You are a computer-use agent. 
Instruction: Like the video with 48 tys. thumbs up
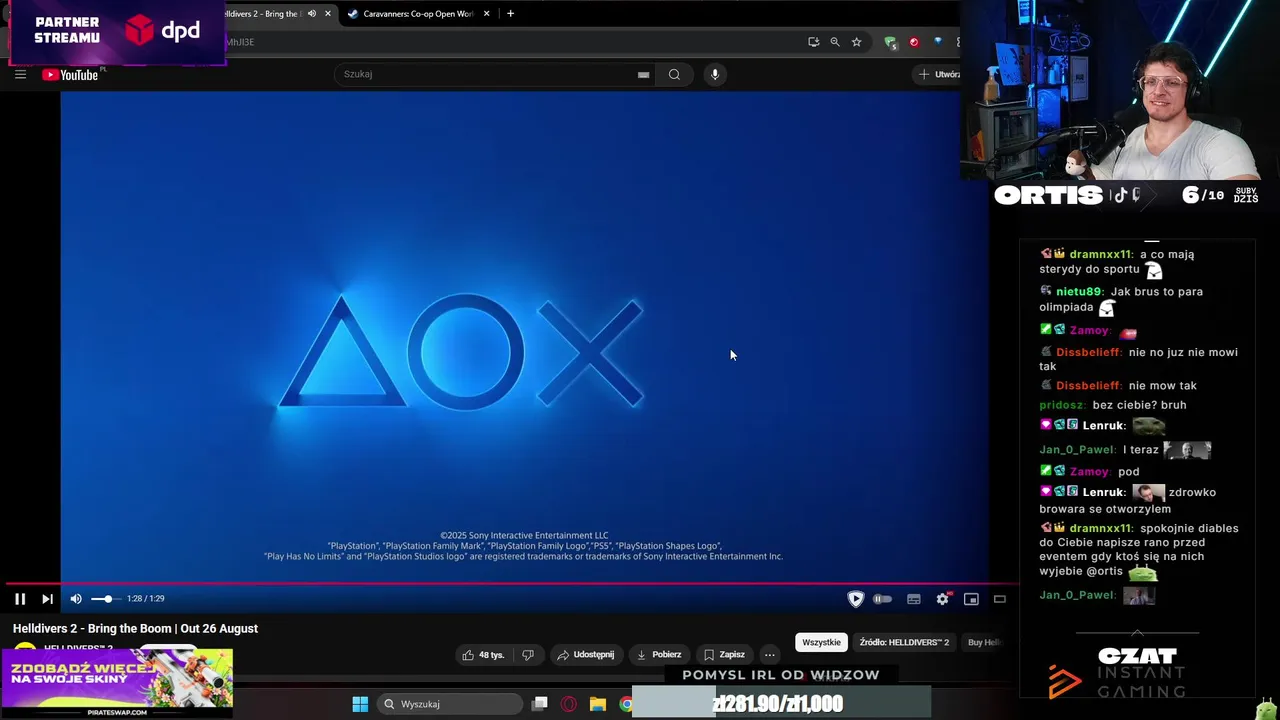tap(483, 655)
